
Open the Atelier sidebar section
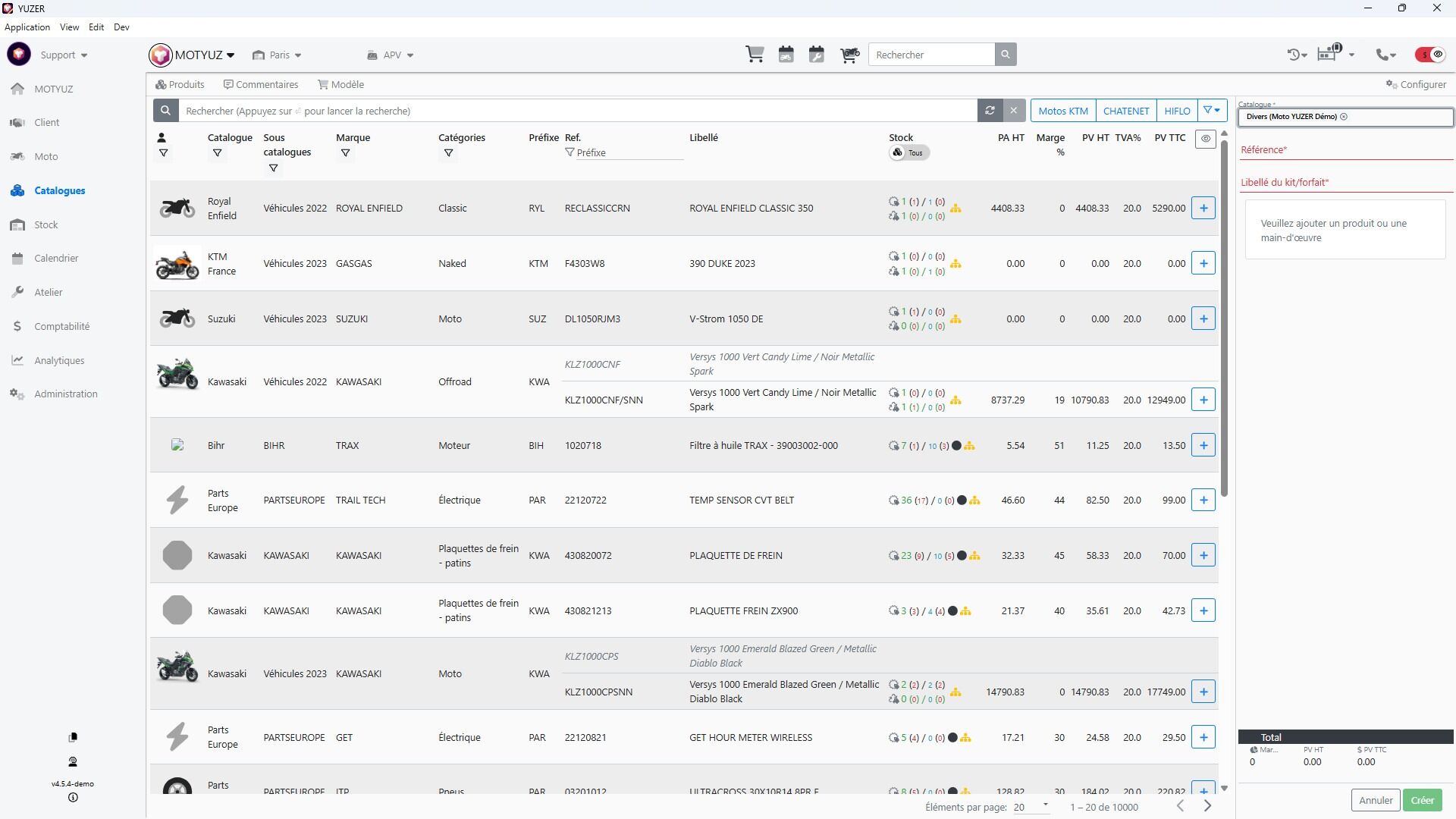pos(48,292)
